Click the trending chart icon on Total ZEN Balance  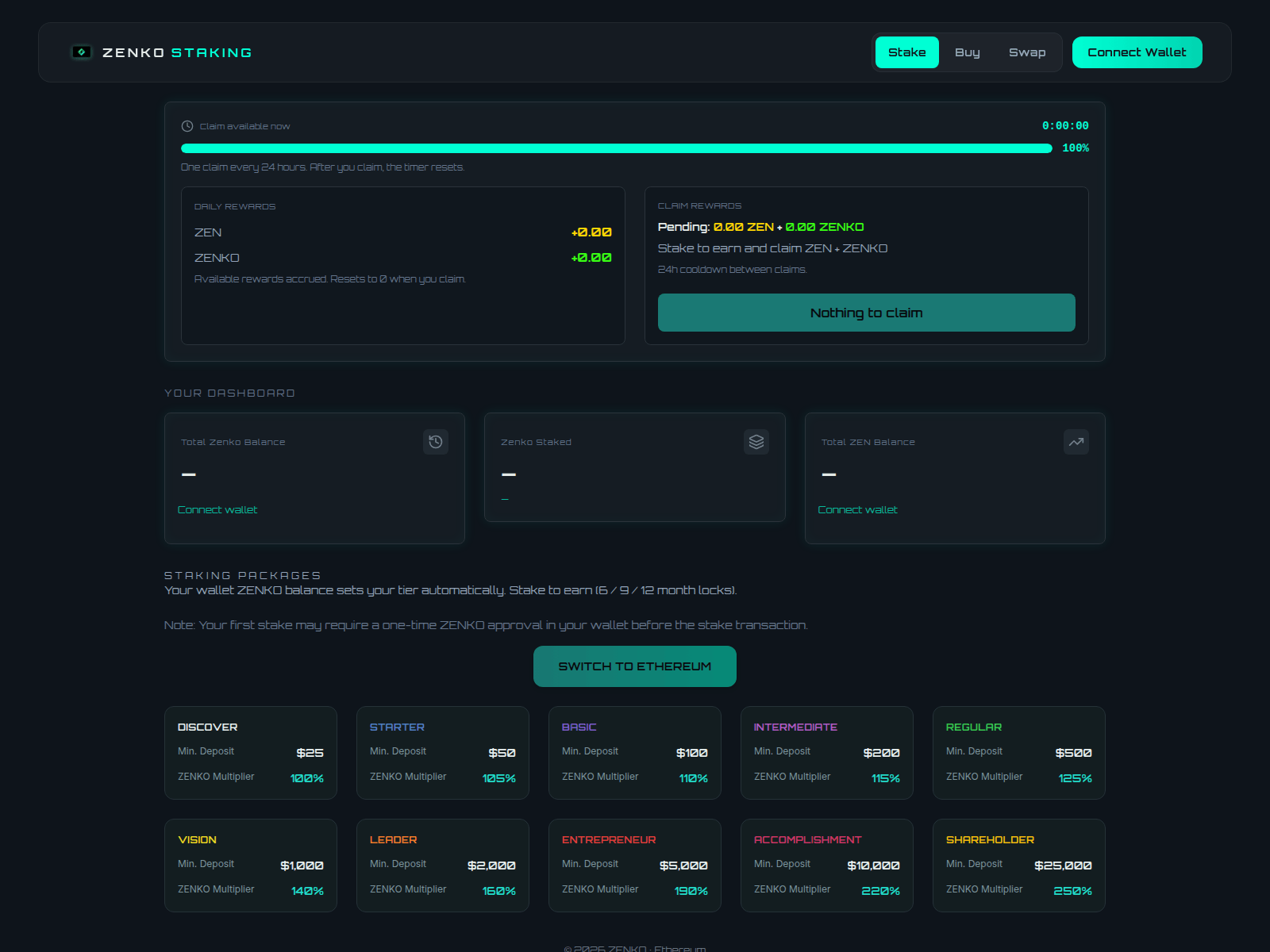(1076, 442)
